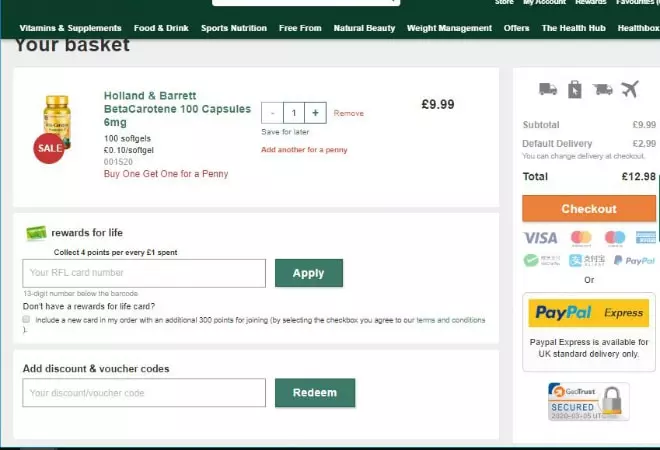This screenshot has height=450, width=660.
Task: Click the Default Delivery £2.99 amount
Action: [x=644, y=144]
